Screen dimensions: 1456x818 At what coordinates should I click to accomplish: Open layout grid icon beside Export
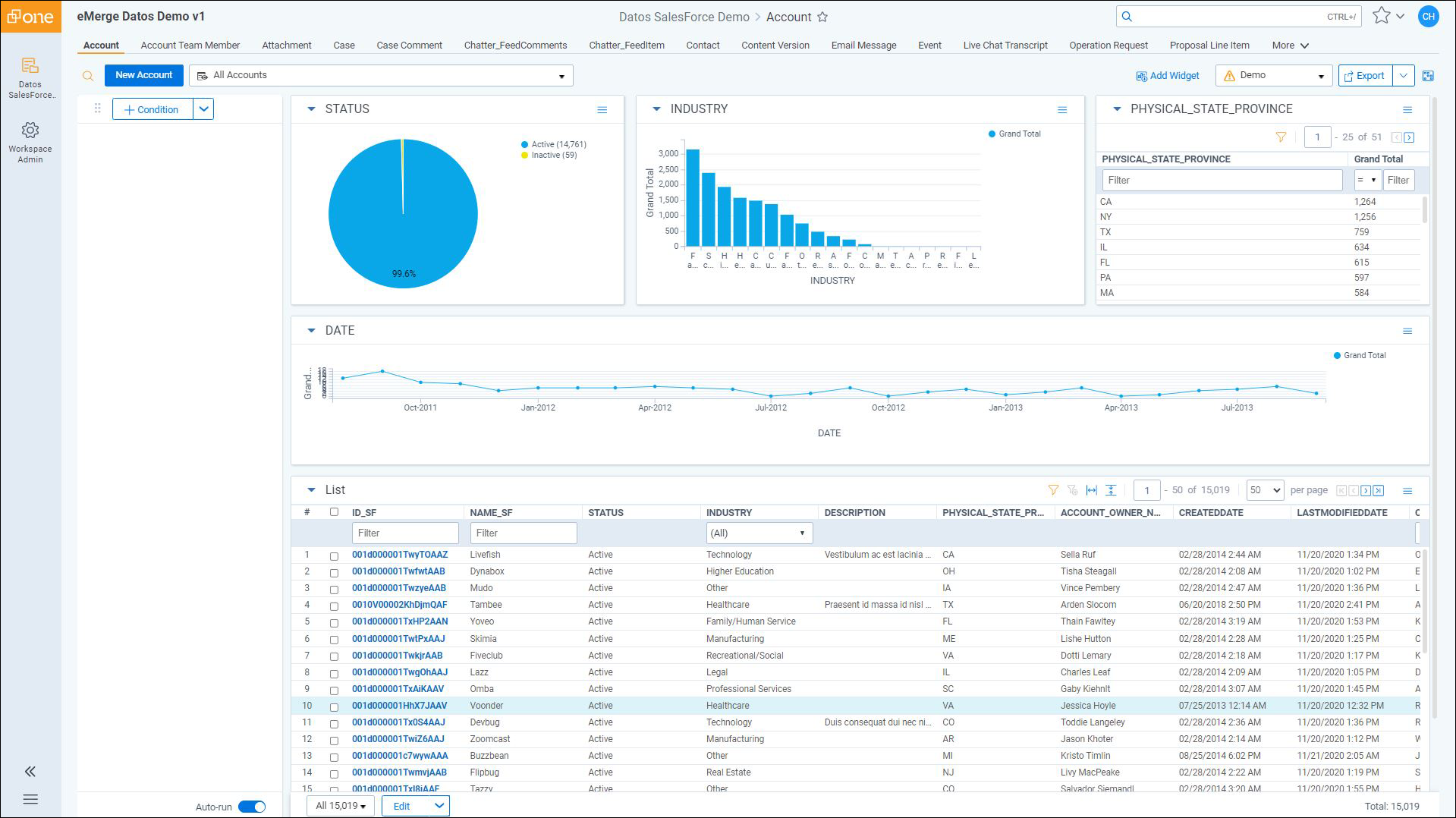1428,76
